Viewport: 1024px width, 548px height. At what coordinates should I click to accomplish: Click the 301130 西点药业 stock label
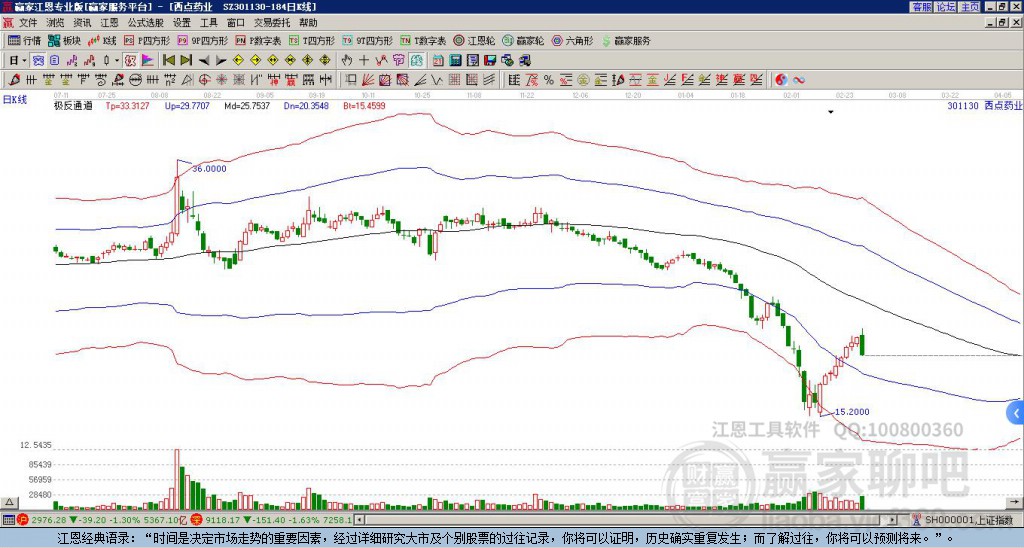coord(985,105)
